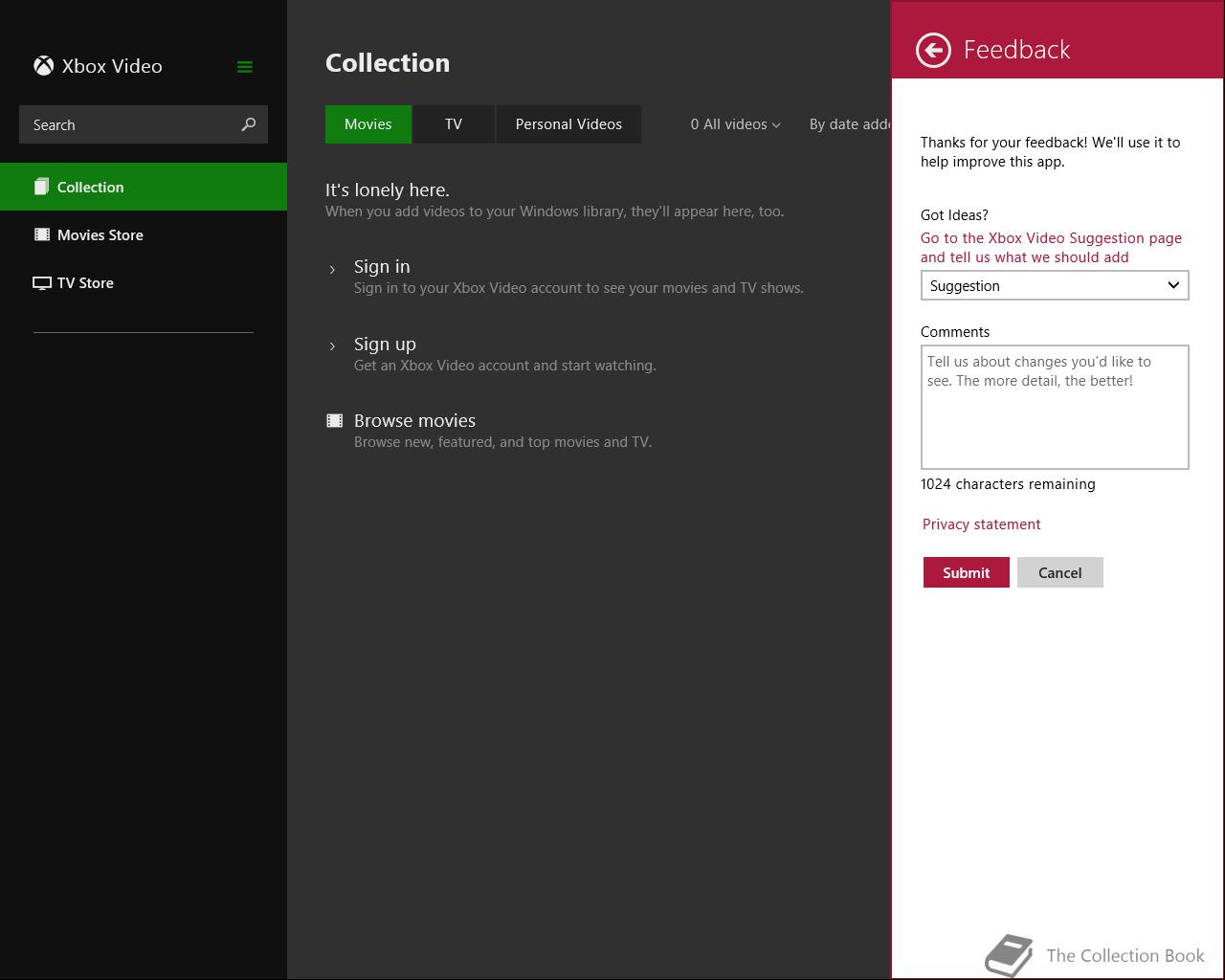Click the Feedback panel title

pos(1016,50)
